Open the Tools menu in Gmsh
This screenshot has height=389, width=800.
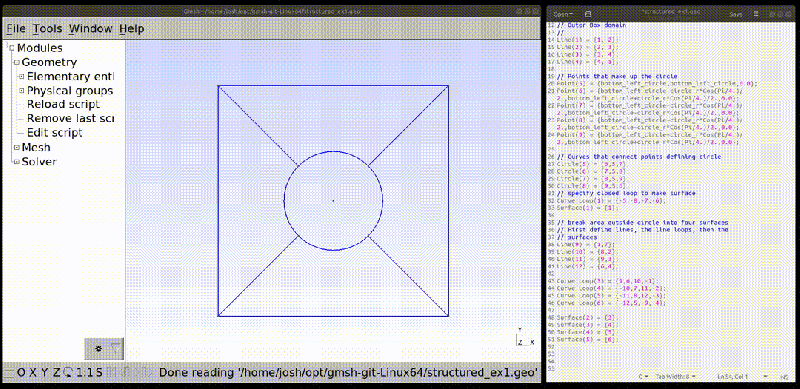tap(47, 29)
